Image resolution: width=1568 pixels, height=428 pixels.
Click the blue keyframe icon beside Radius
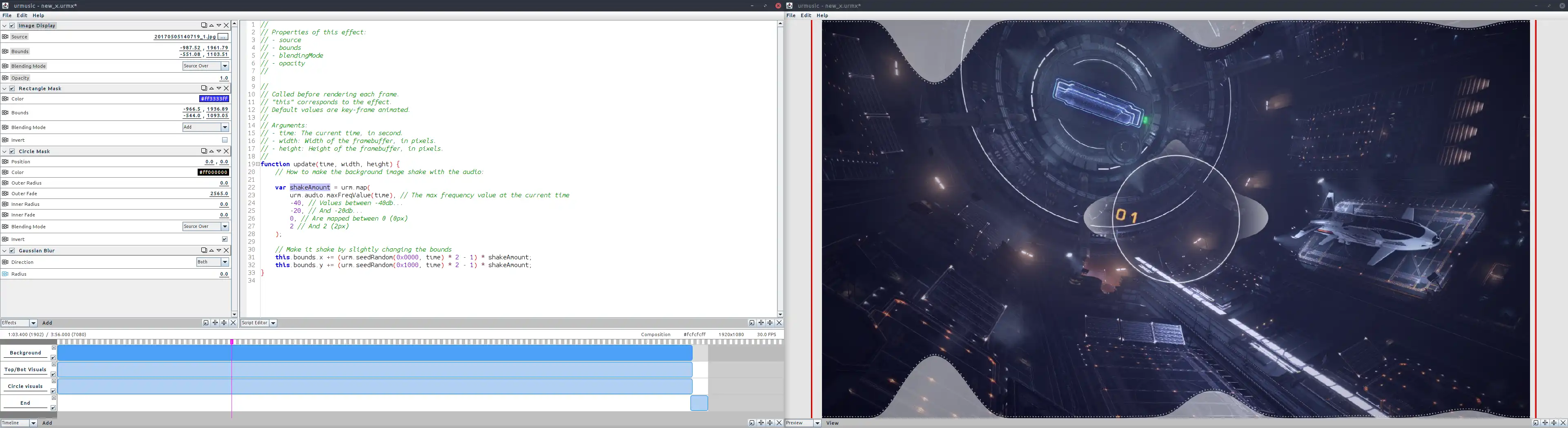5,274
